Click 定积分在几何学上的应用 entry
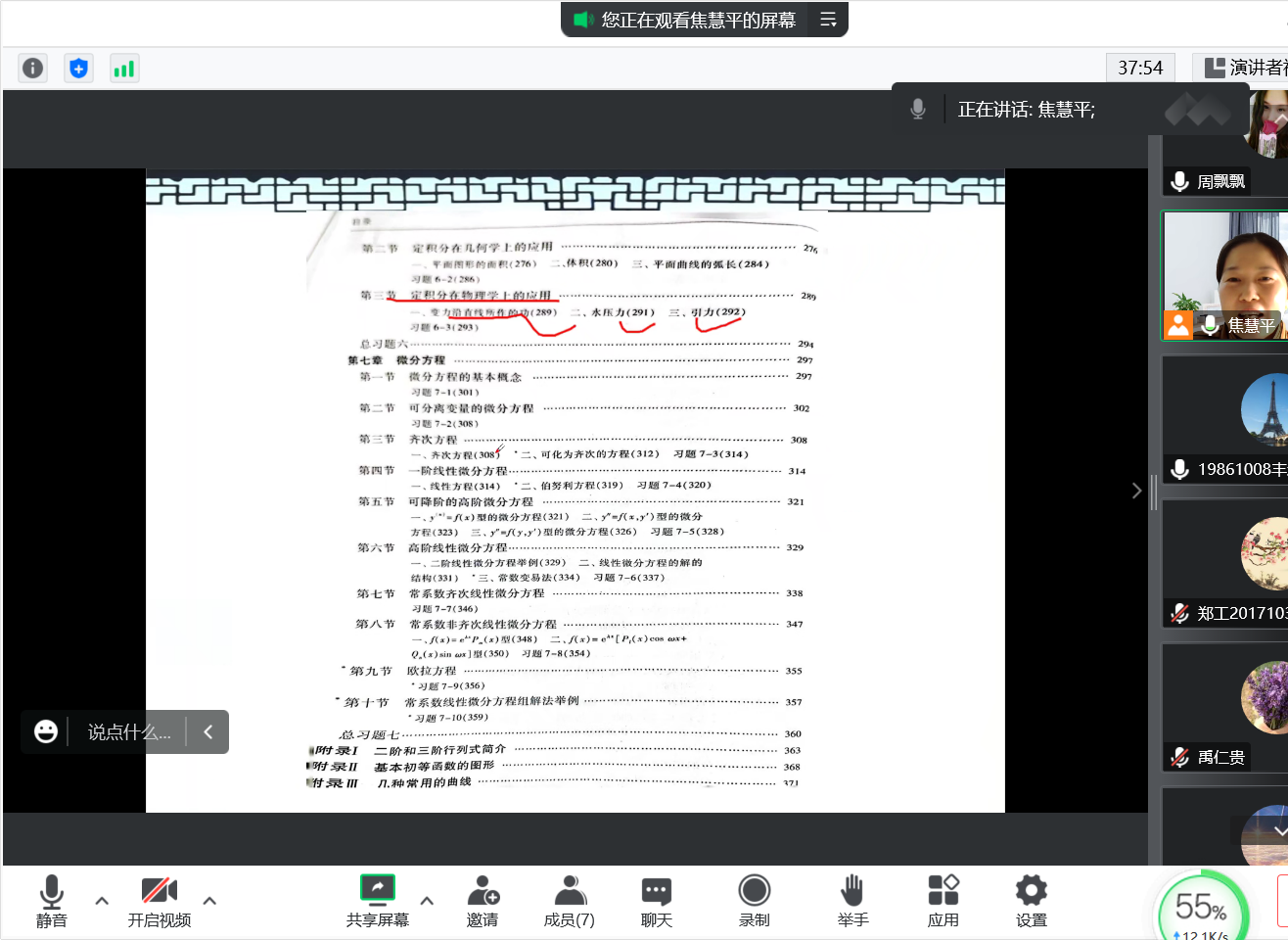The width and height of the screenshot is (1288, 940). [483, 248]
